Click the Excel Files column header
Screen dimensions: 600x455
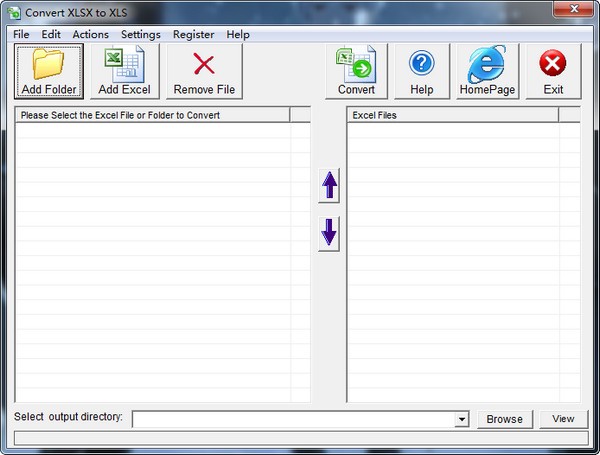[x=452, y=115]
